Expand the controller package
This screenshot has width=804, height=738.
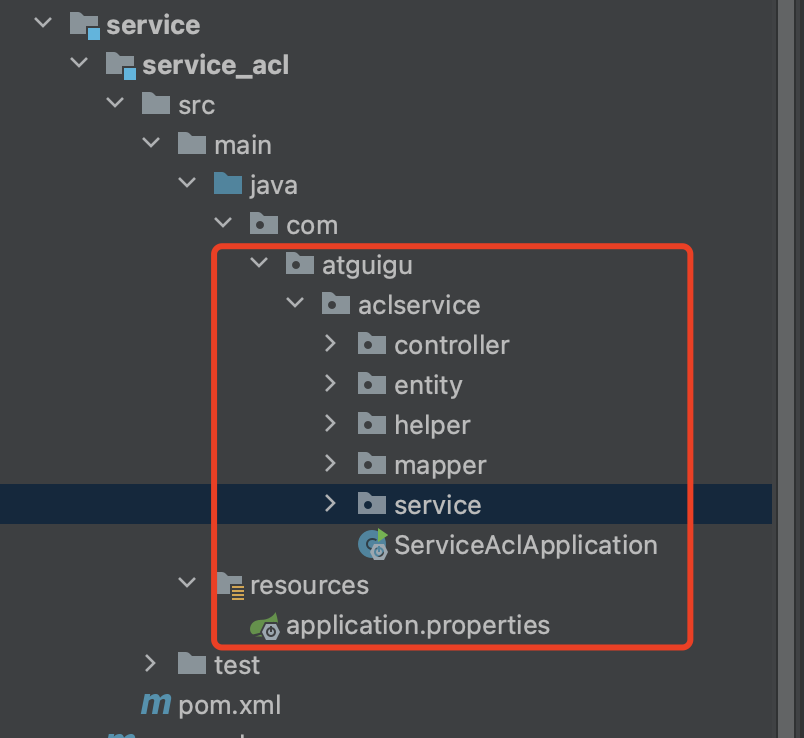331,344
